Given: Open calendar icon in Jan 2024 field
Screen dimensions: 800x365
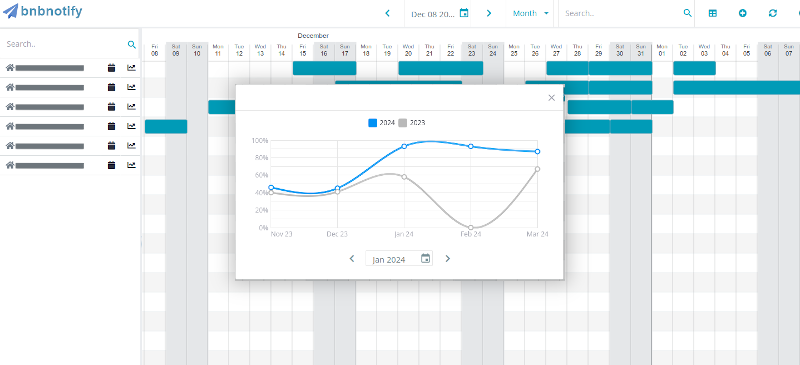Looking at the screenshot, I should [425, 259].
